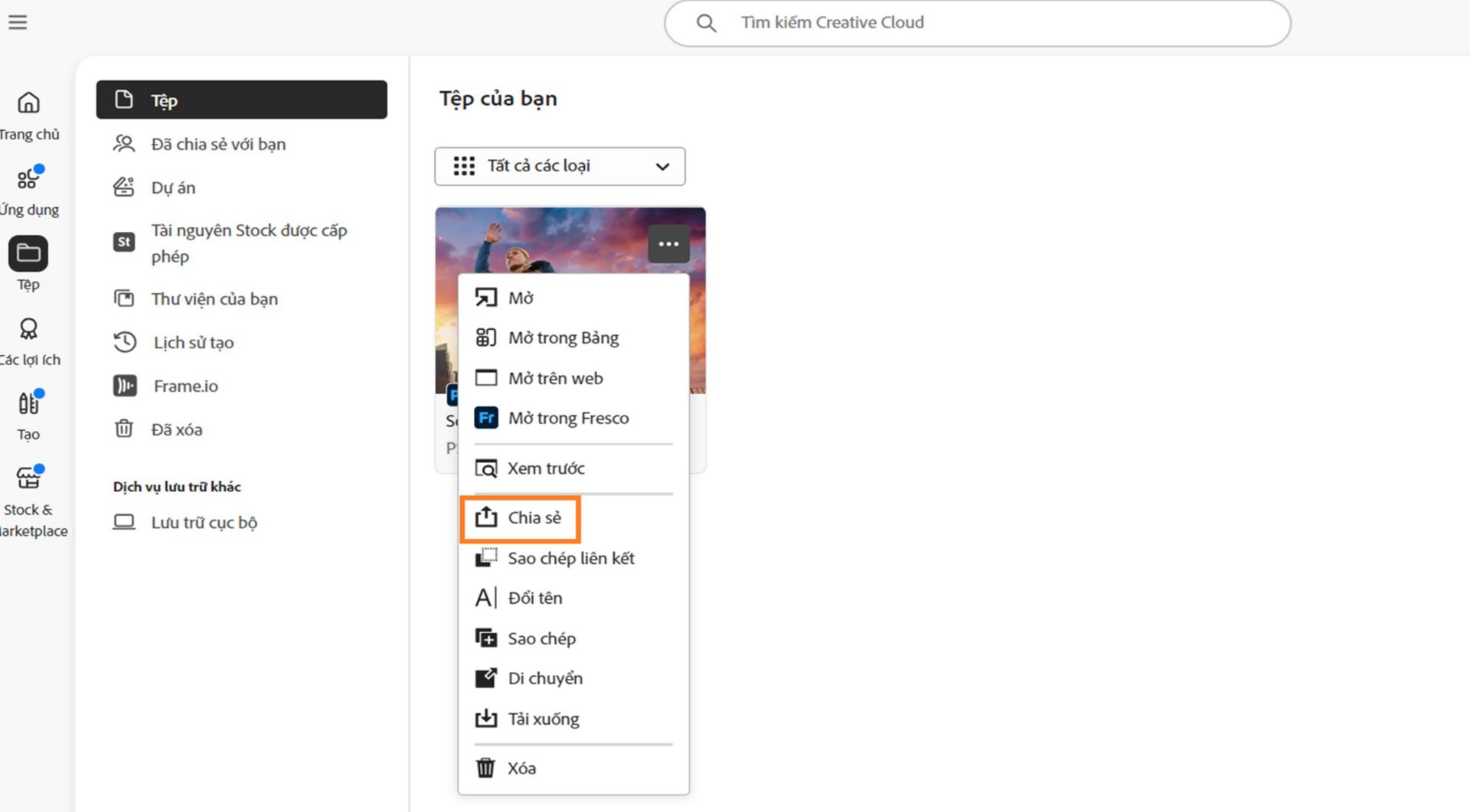Click the clock icon beside Lịch sử tạo
Image resolution: width=1470 pixels, height=812 pixels.
pyautogui.click(x=125, y=341)
